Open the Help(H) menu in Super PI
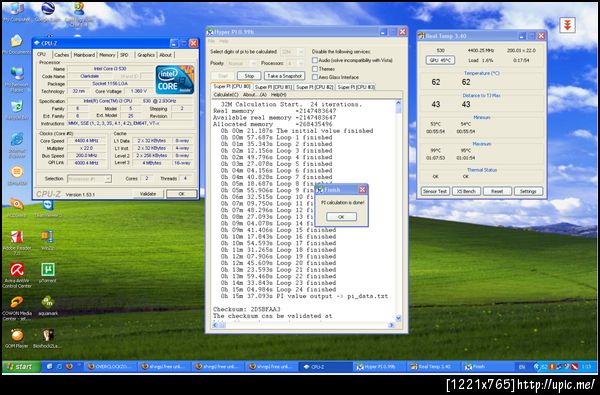The height and width of the screenshot is (395, 600). click(x=278, y=95)
